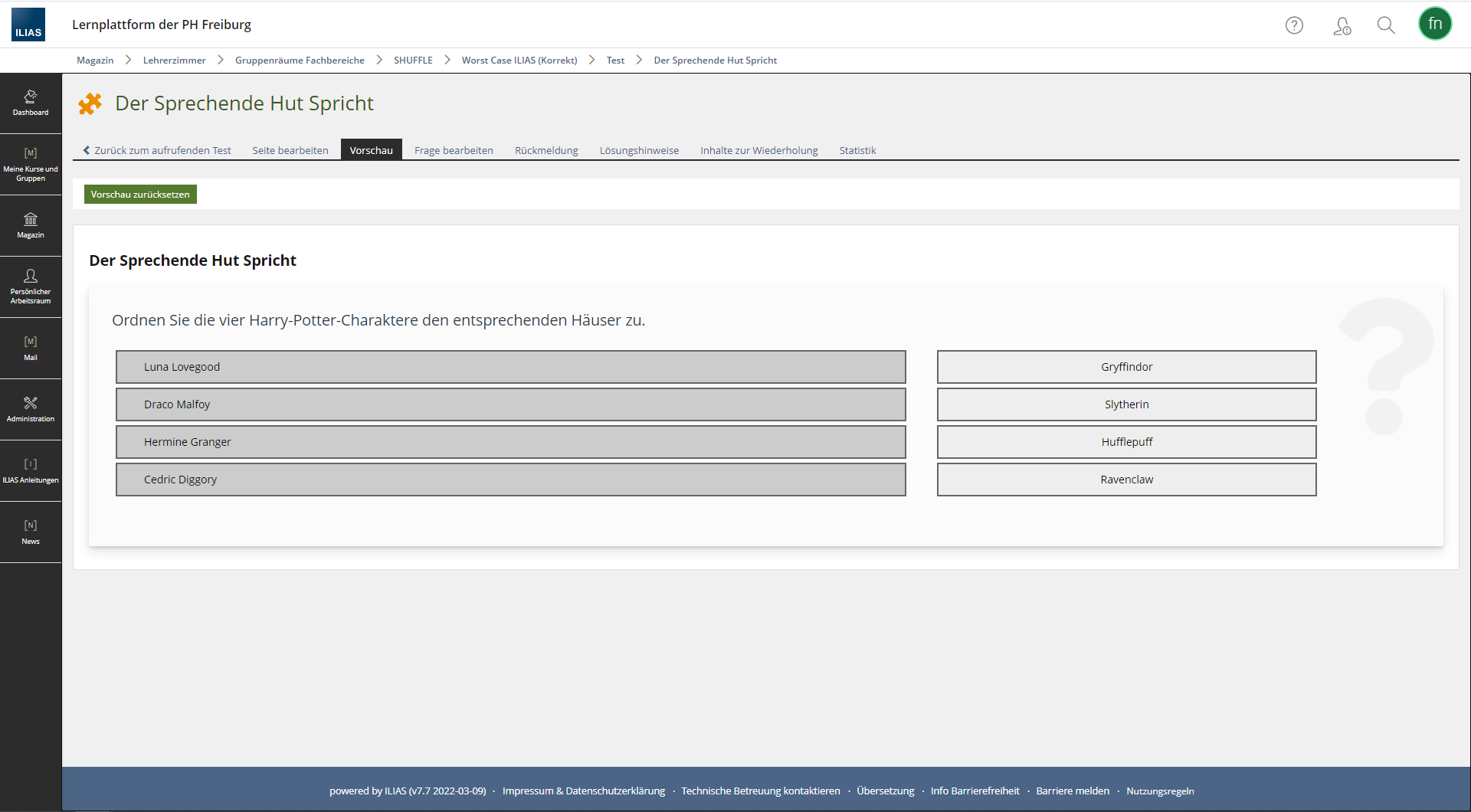Open the search magnifier icon
1471x812 pixels.
1385,25
